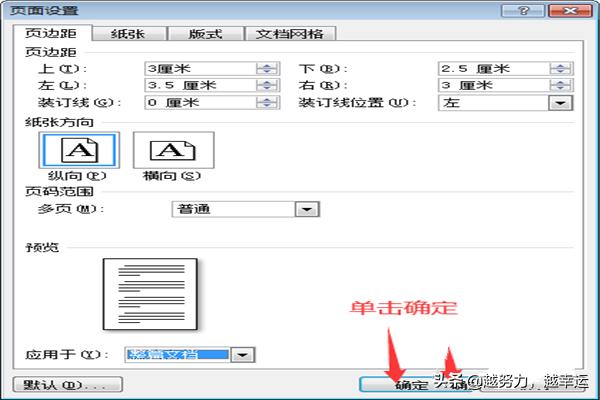Open the 文档网格 tab
The height and width of the screenshot is (400, 600).
pos(290,34)
